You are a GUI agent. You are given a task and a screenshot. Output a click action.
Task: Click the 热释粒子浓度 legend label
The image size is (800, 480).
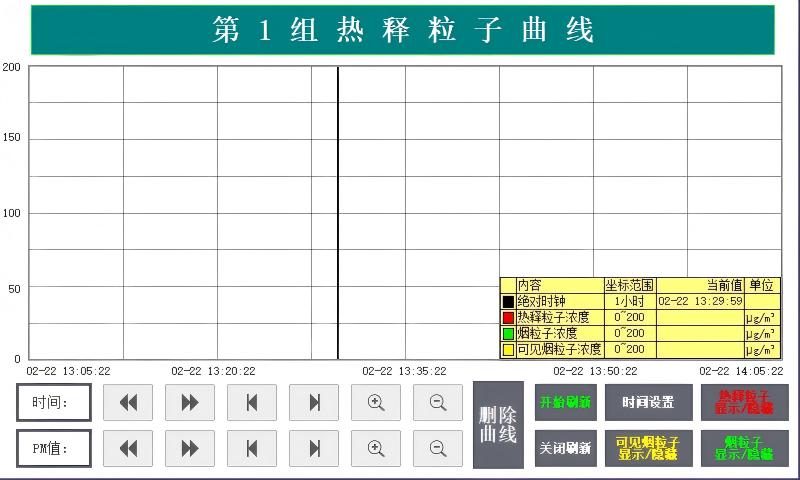point(553,317)
